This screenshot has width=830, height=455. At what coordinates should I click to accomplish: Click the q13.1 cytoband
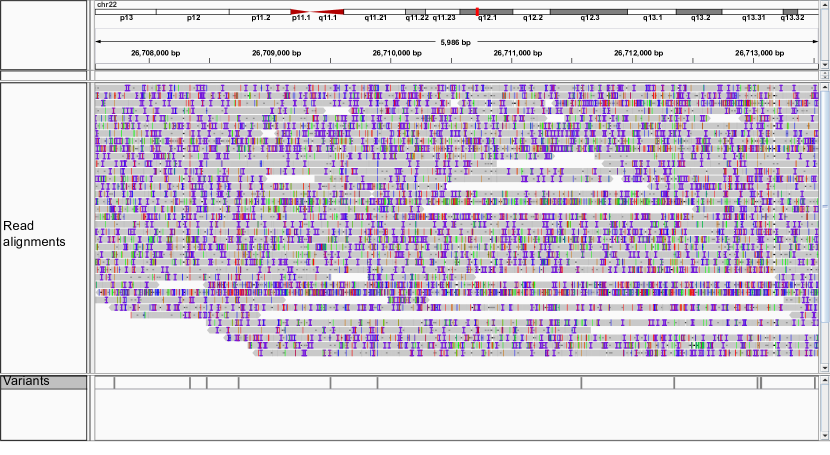[x=652, y=12]
